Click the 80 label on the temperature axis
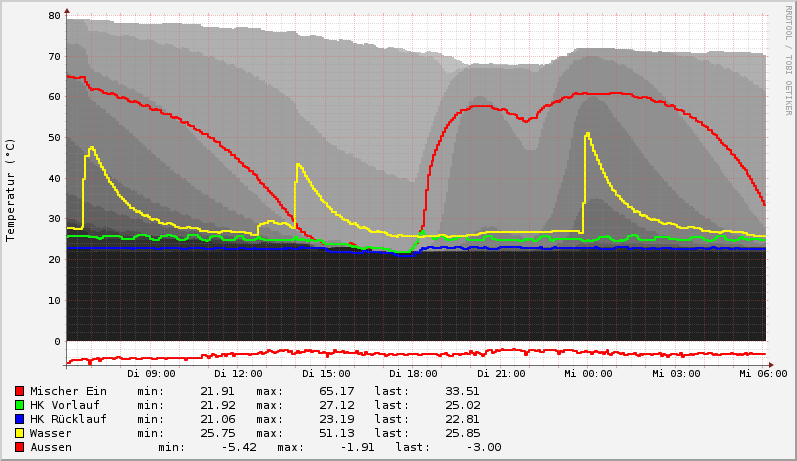 click(x=54, y=16)
